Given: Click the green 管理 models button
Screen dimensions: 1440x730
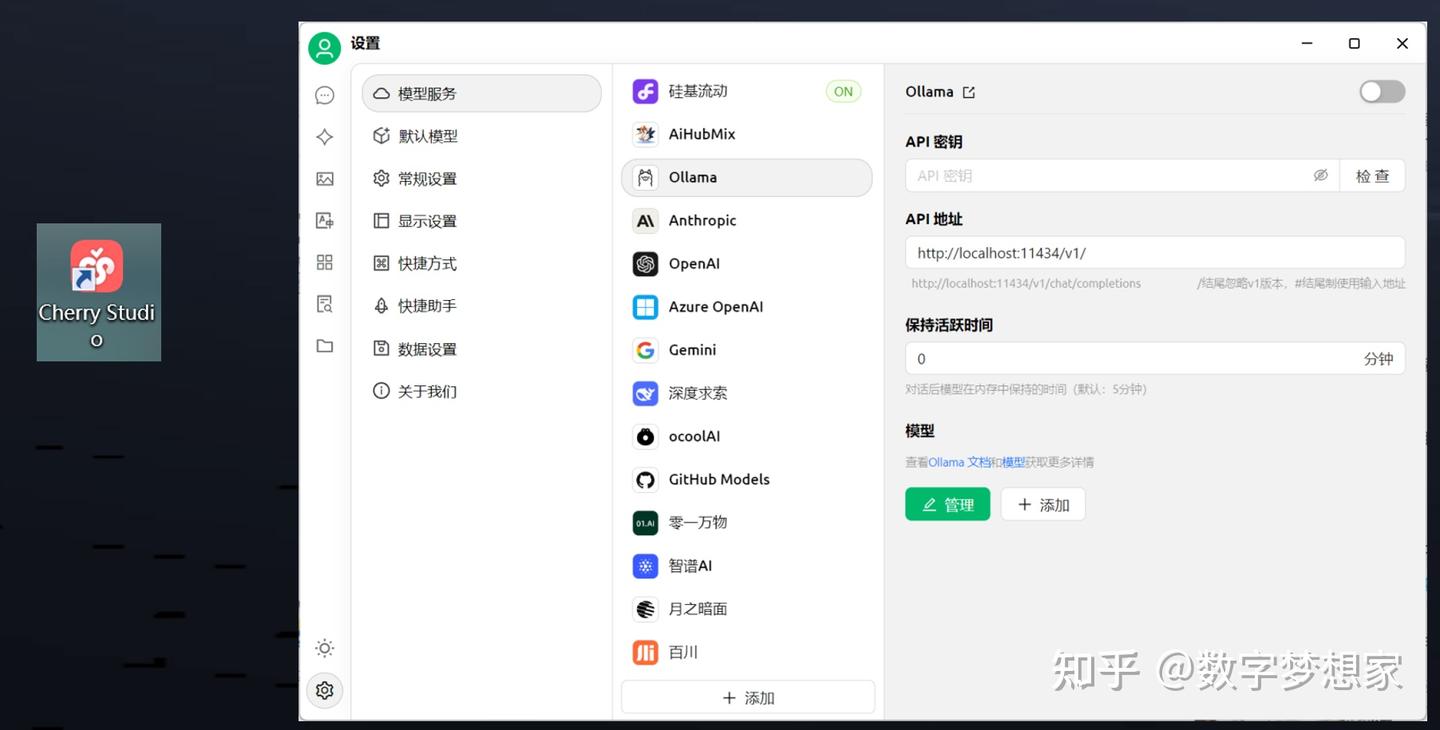Looking at the screenshot, I should coord(947,504).
